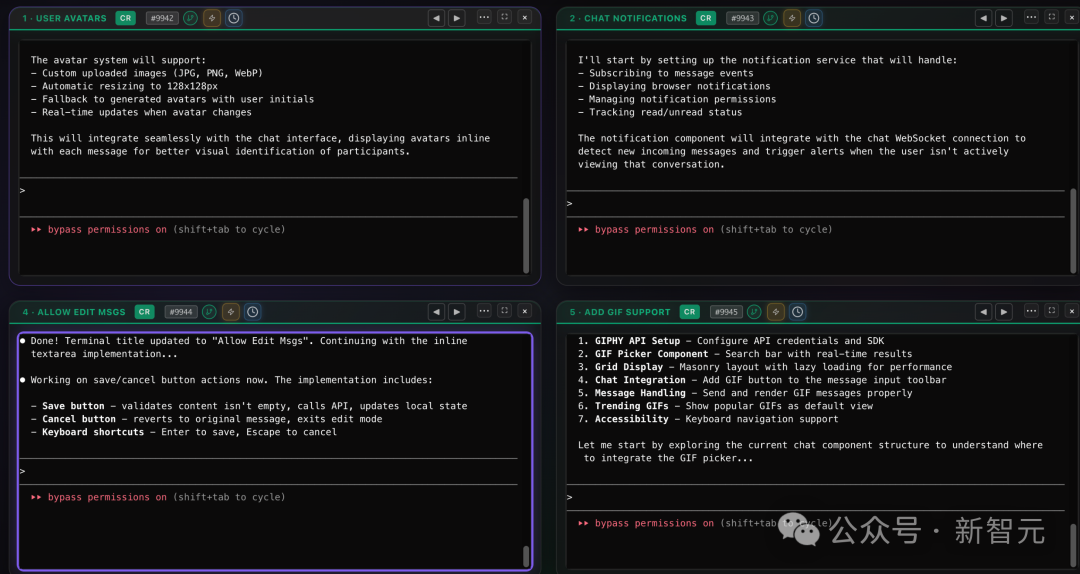Go to next pane from User Avatars header

click(x=457, y=18)
